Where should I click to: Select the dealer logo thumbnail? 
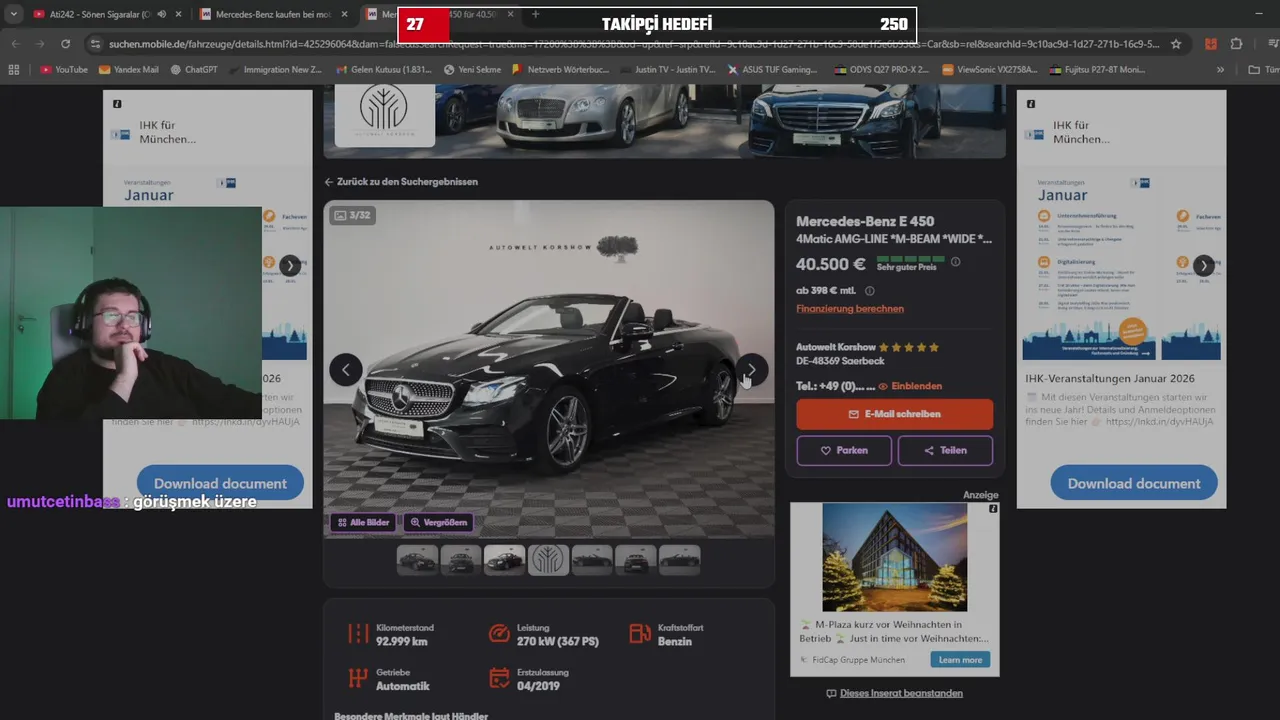point(548,560)
